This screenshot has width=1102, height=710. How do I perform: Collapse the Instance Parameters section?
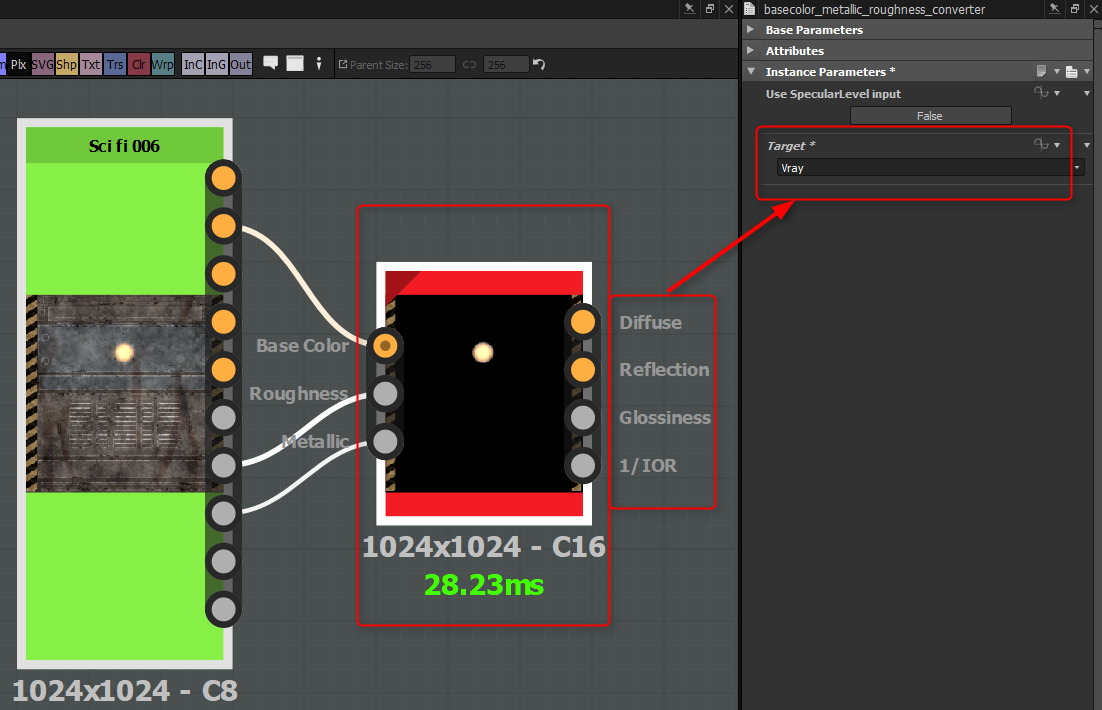[x=751, y=72]
